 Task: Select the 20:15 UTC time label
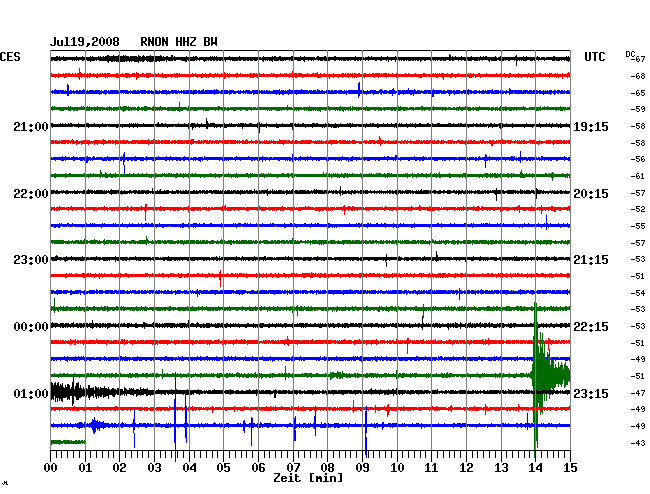coord(591,194)
